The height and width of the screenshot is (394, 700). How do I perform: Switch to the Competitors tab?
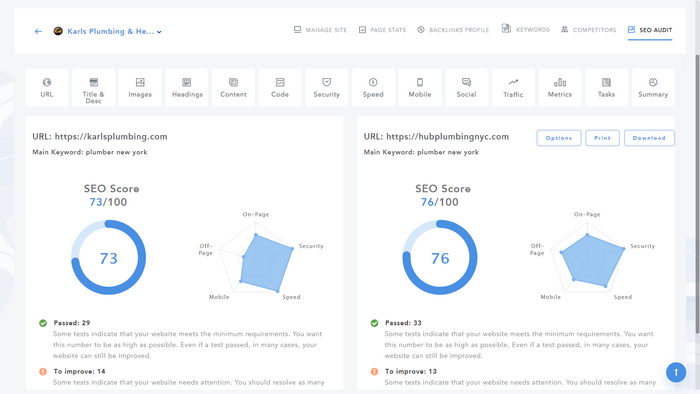click(589, 30)
